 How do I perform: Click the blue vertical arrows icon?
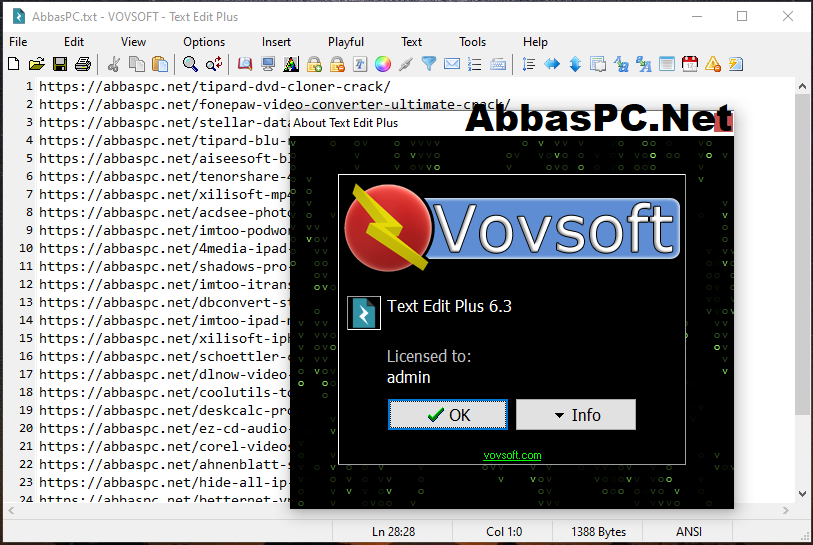[575, 64]
